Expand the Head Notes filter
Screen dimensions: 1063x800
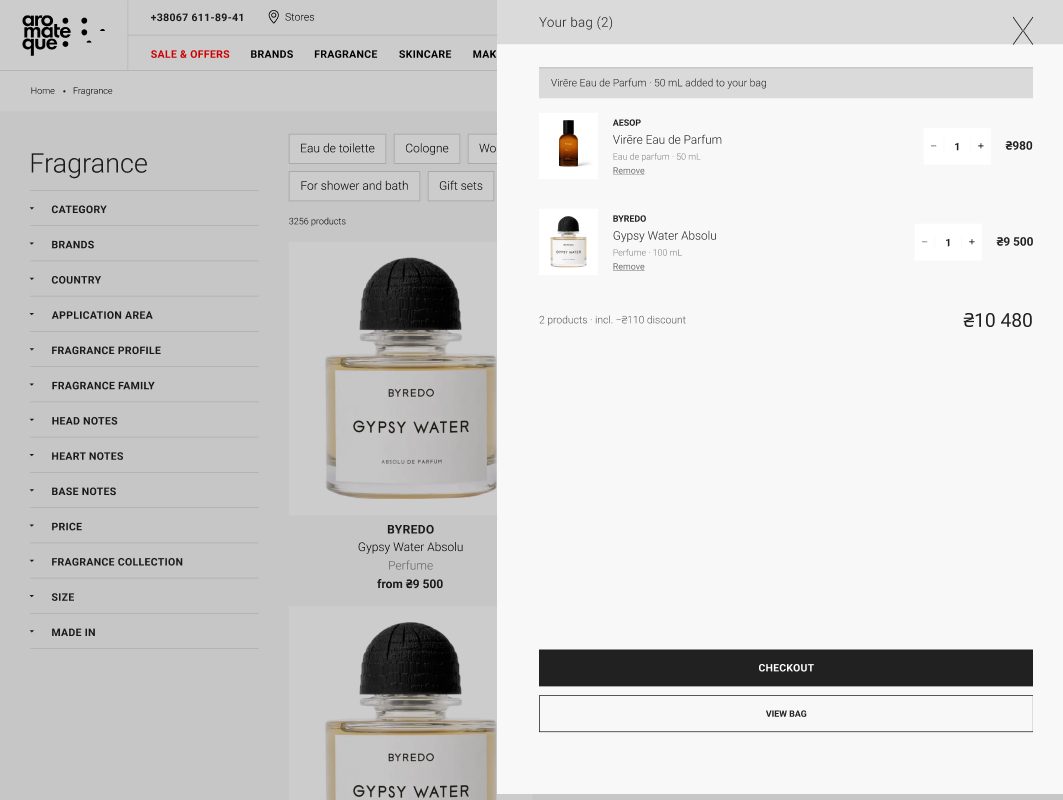[144, 421]
